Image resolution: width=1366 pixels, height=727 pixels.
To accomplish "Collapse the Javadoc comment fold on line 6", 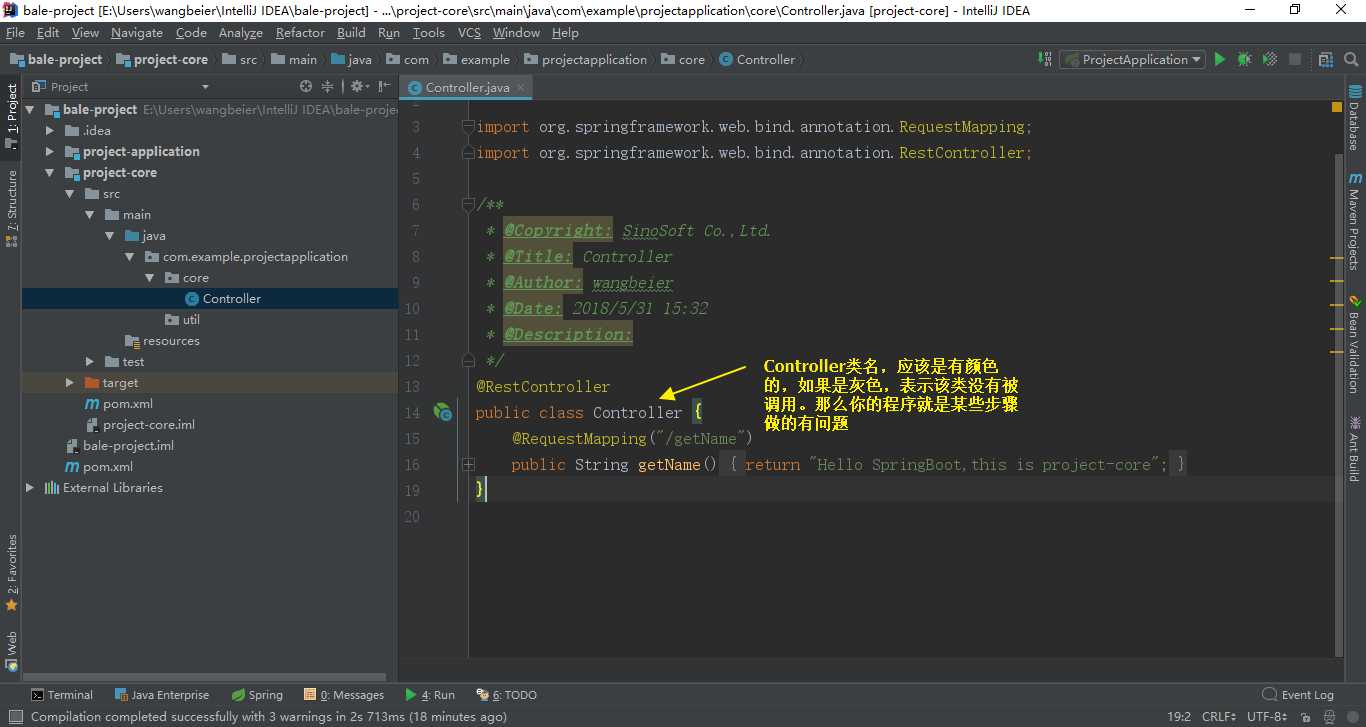I will pyautogui.click(x=468, y=204).
